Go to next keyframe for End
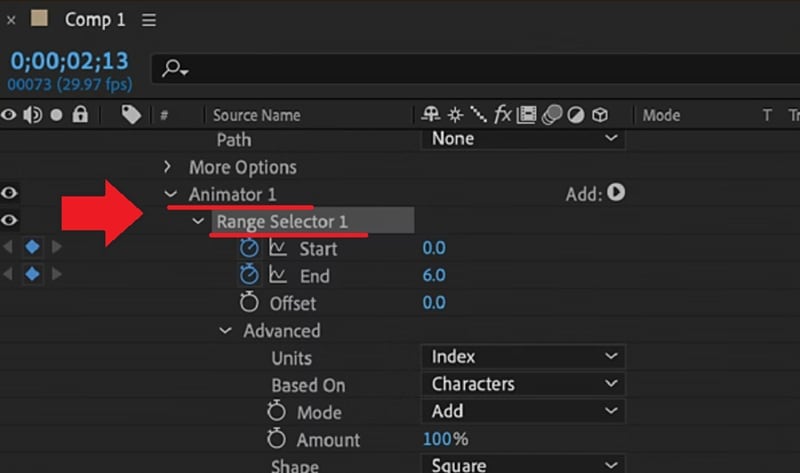The image size is (800, 473). [57, 274]
